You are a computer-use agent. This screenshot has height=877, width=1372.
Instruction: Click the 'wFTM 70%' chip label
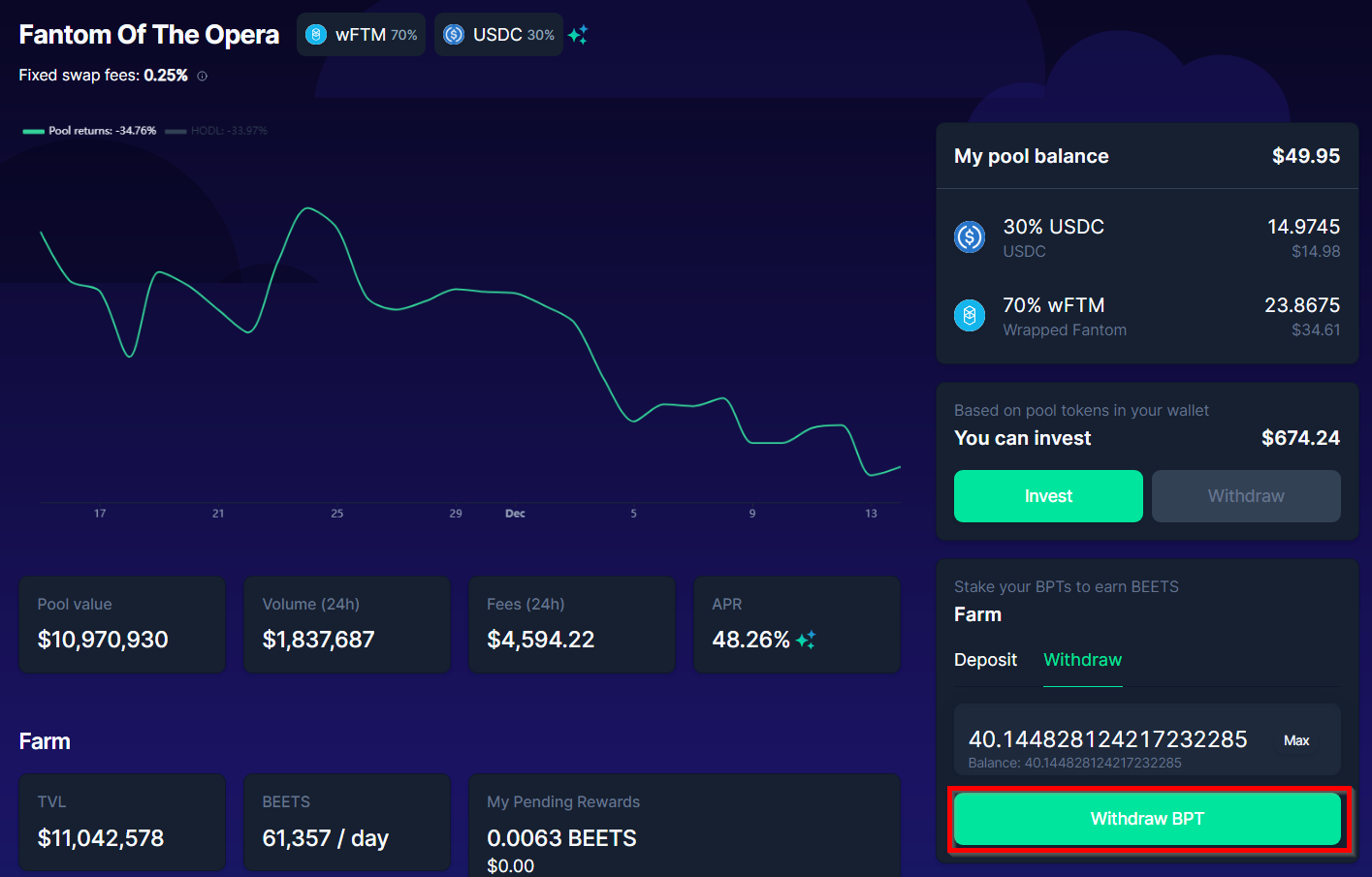(376, 35)
